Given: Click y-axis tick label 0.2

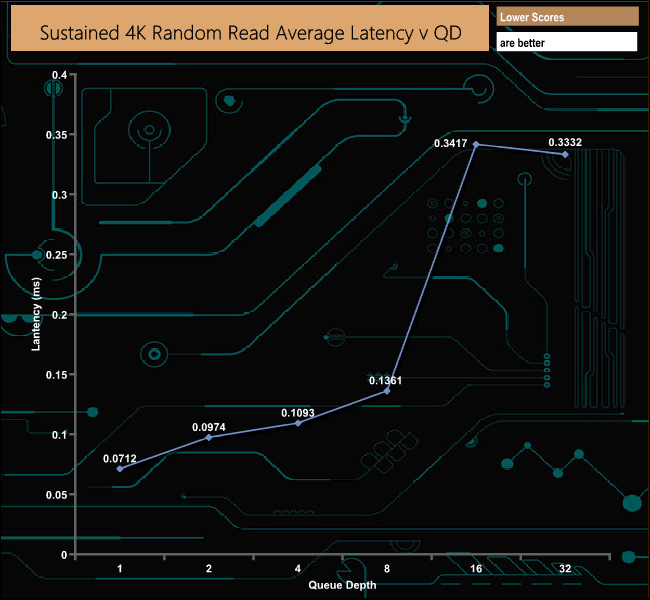Looking at the screenshot, I should tap(59, 315).
